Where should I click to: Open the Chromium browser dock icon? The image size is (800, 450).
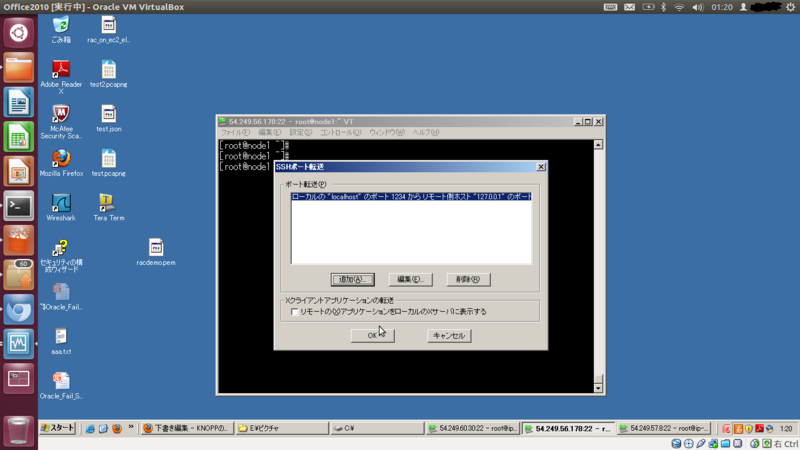[x=18, y=310]
